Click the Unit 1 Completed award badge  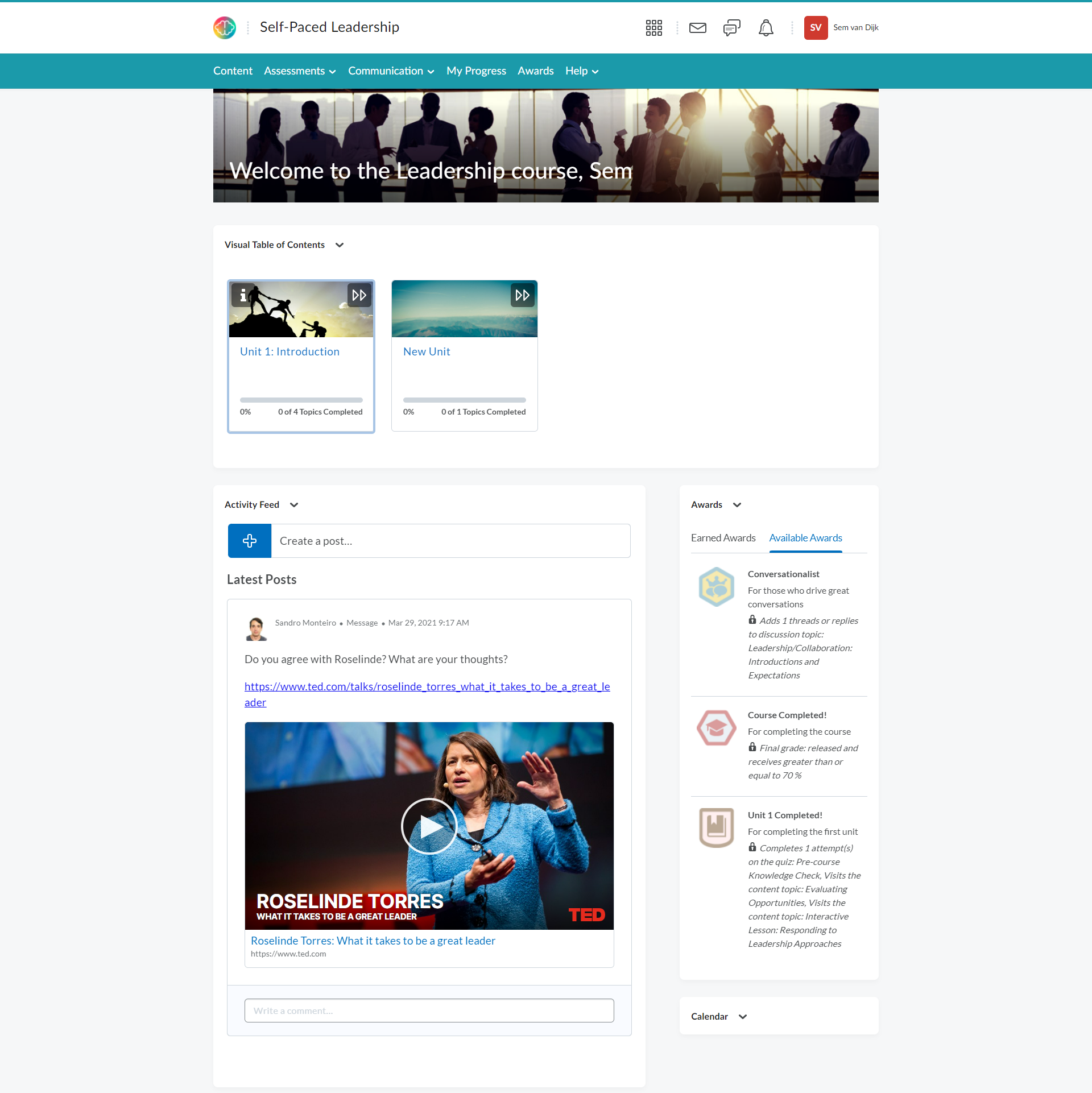[x=717, y=828]
